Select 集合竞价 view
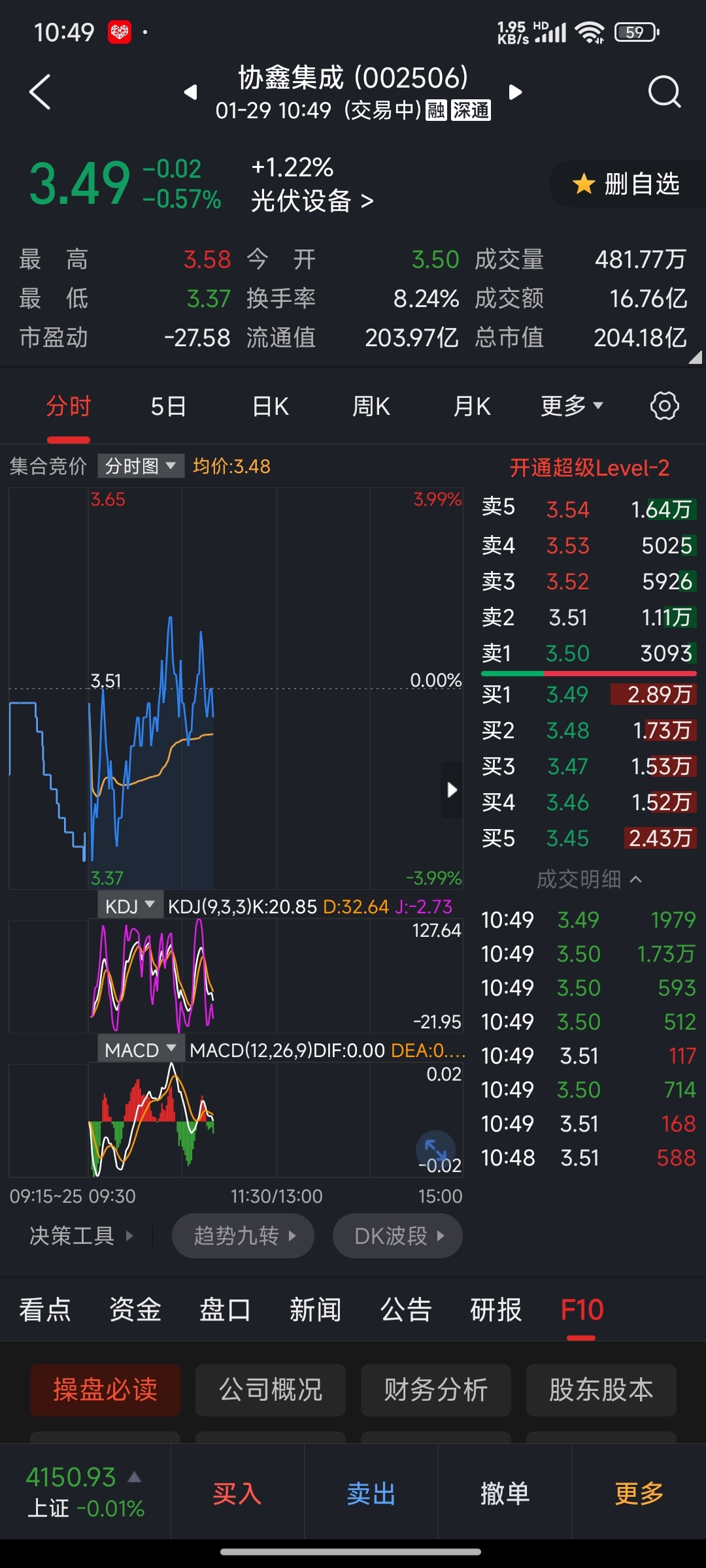Image resolution: width=706 pixels, height=1568 pixels. [48, 466]
